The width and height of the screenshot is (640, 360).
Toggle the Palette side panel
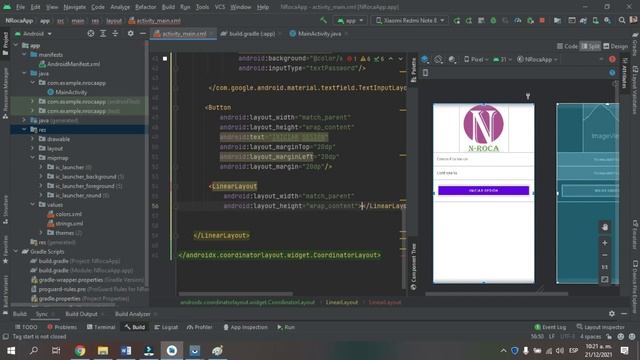point(413,69)
